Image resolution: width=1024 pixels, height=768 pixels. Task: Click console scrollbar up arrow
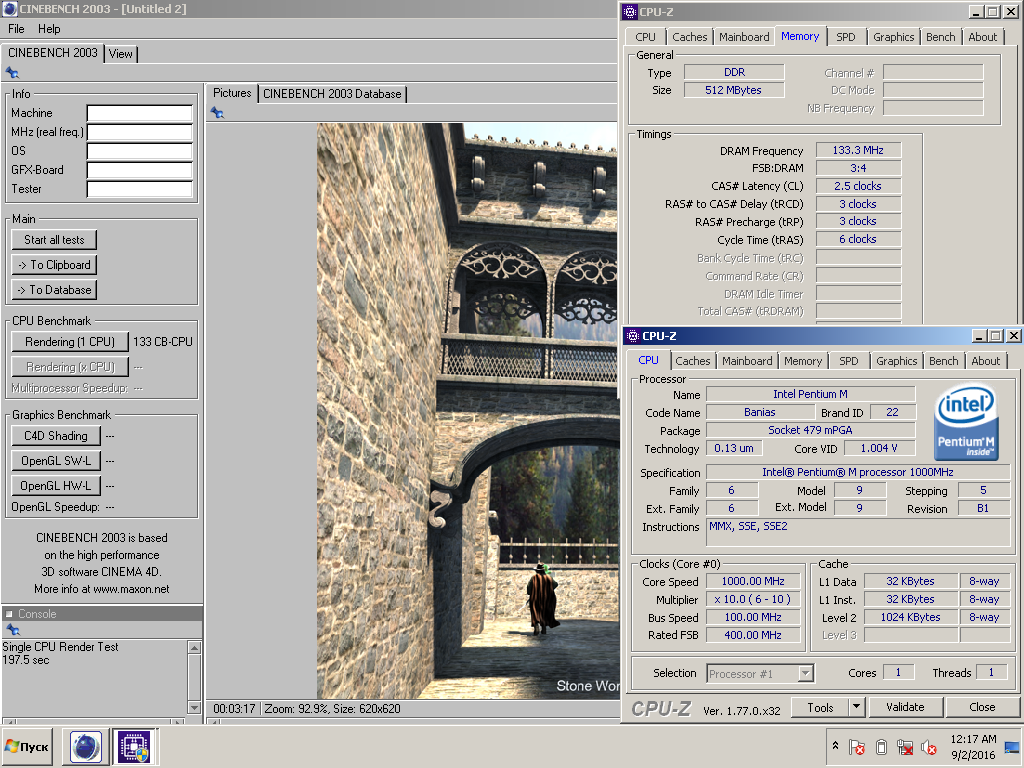click(x=194, y=647)
